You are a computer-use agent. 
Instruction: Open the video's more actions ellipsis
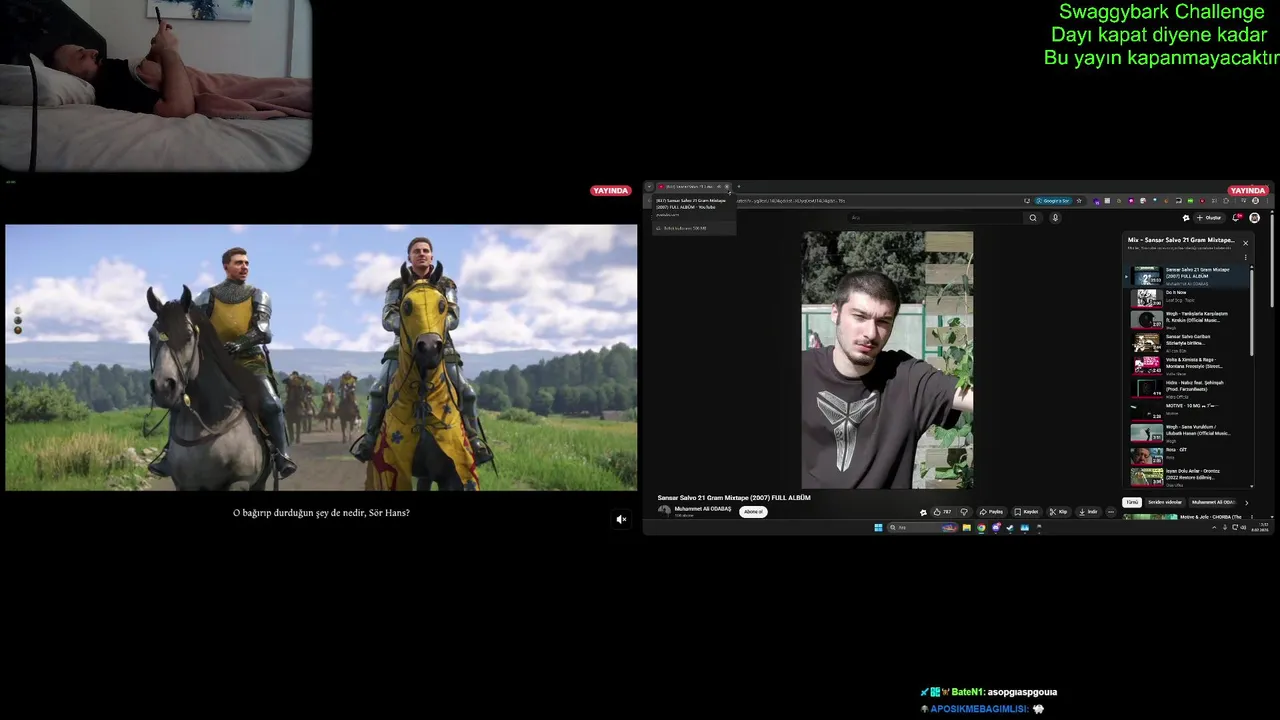1111,512
